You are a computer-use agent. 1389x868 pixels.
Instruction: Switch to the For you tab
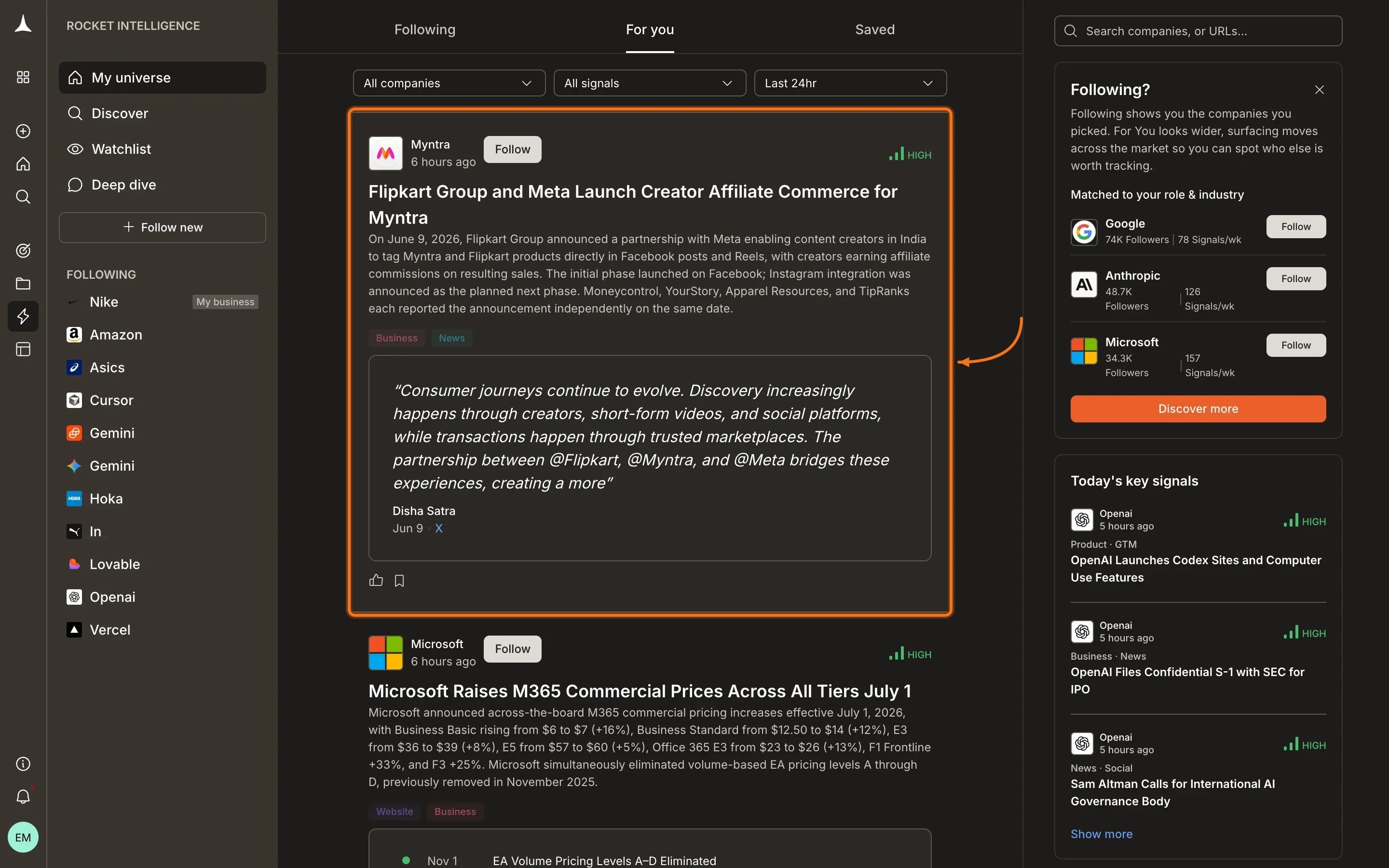point(650,29)
